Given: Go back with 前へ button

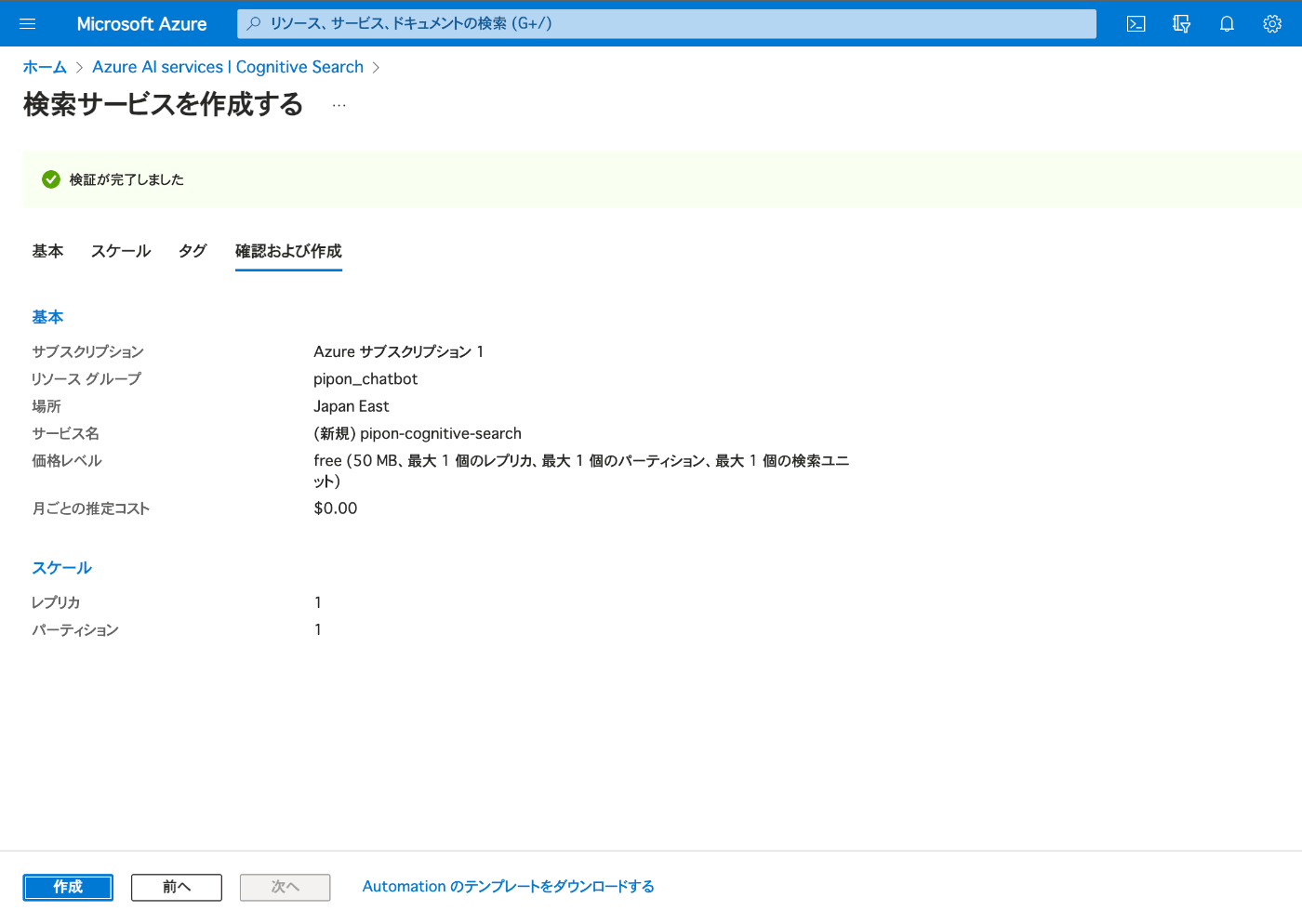Looking at the screenshot, I should [x=177, y=887].
